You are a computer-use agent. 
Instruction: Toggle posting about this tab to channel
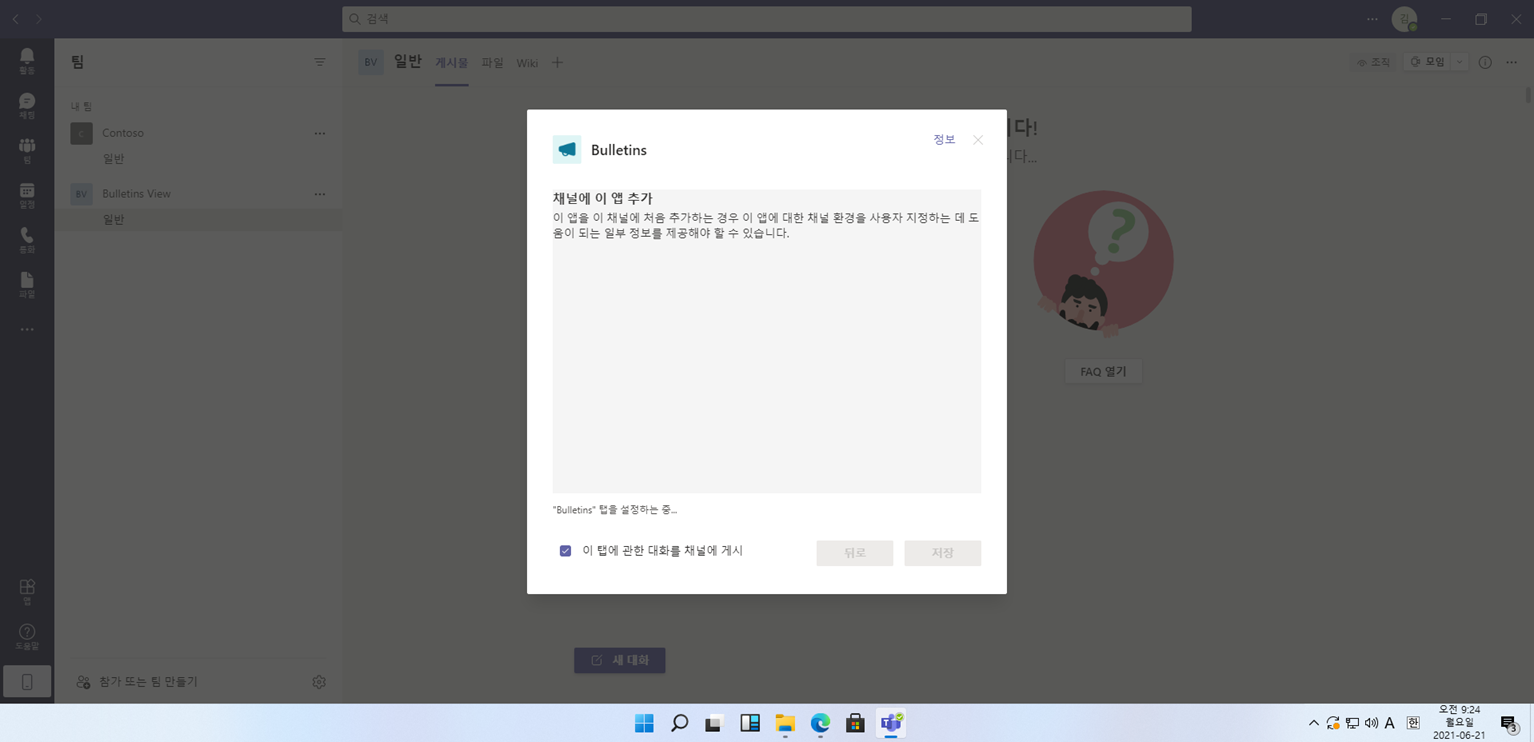(x=566, y=551)
